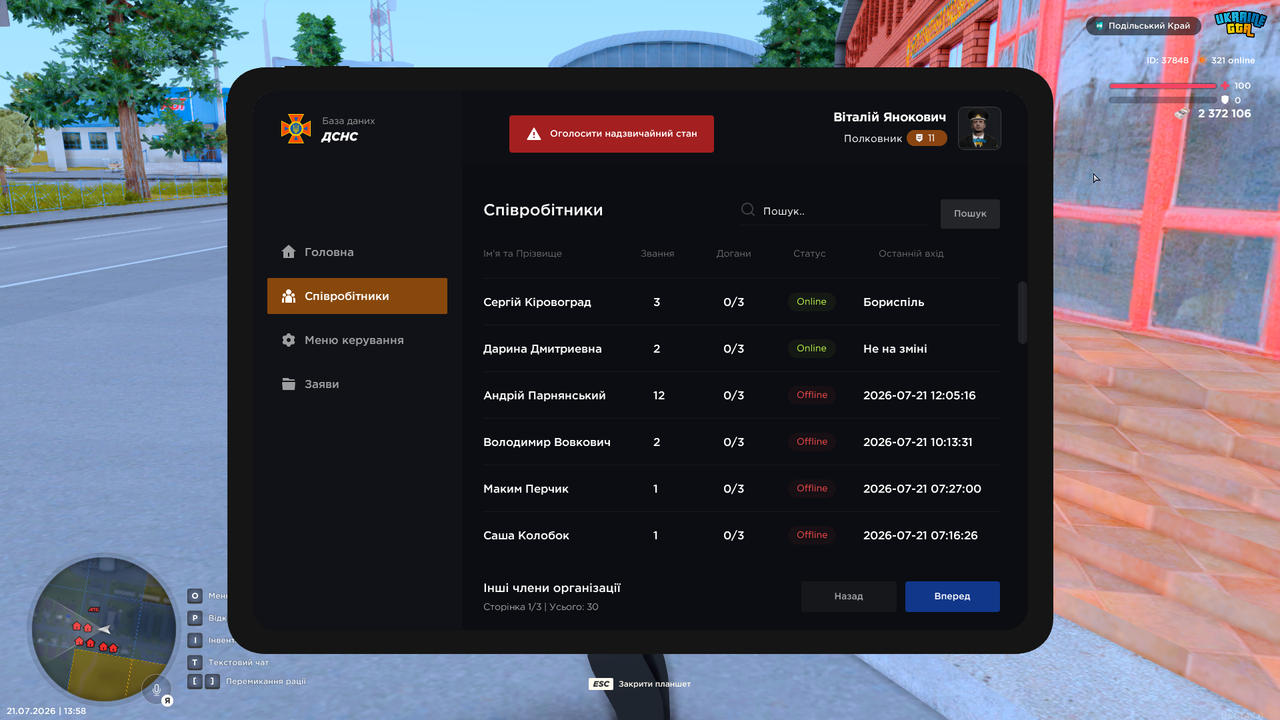
Task: Click the rank badge showing 11
Action: click(927, 138)
